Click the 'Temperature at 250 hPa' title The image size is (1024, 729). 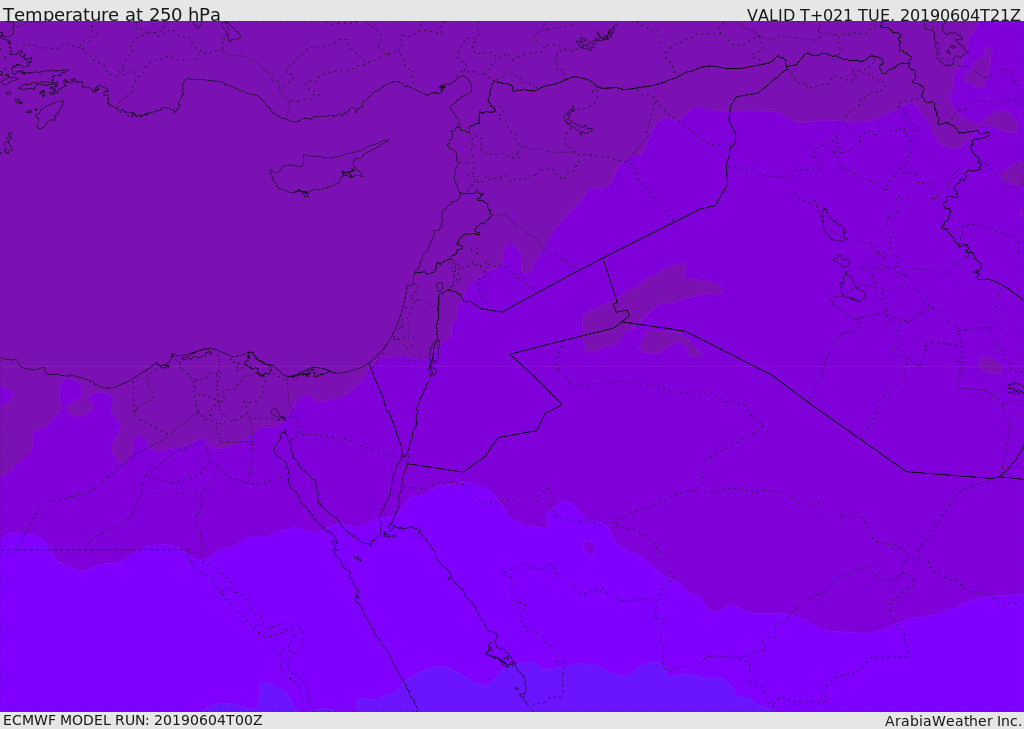112,14
